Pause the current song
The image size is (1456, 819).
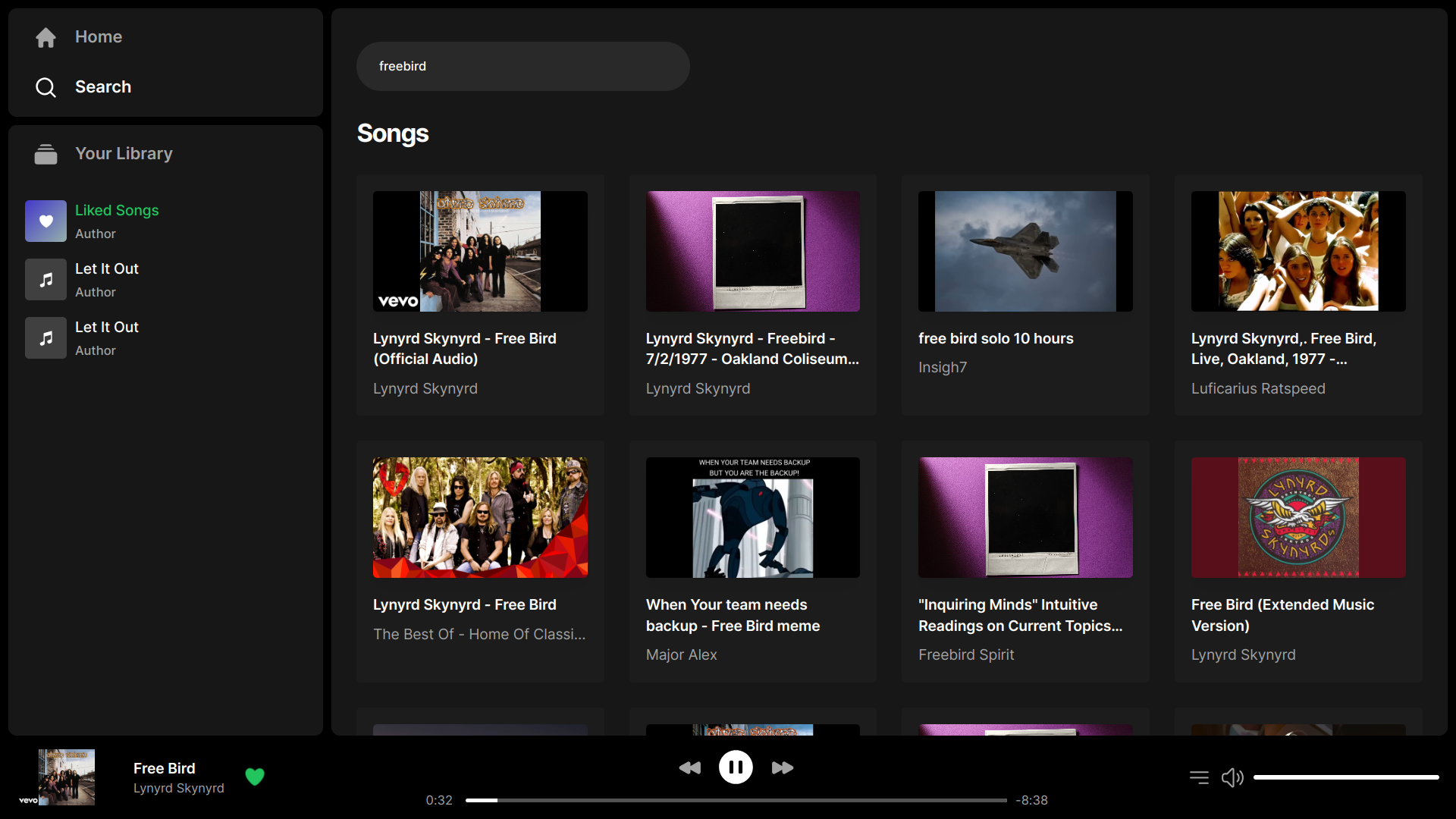(x=736, y=767)
